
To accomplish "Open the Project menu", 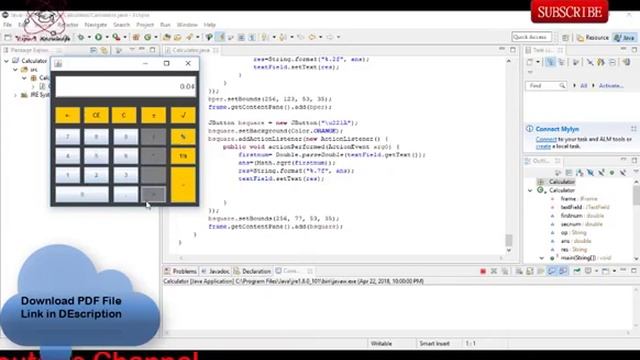I will (145, 25).
